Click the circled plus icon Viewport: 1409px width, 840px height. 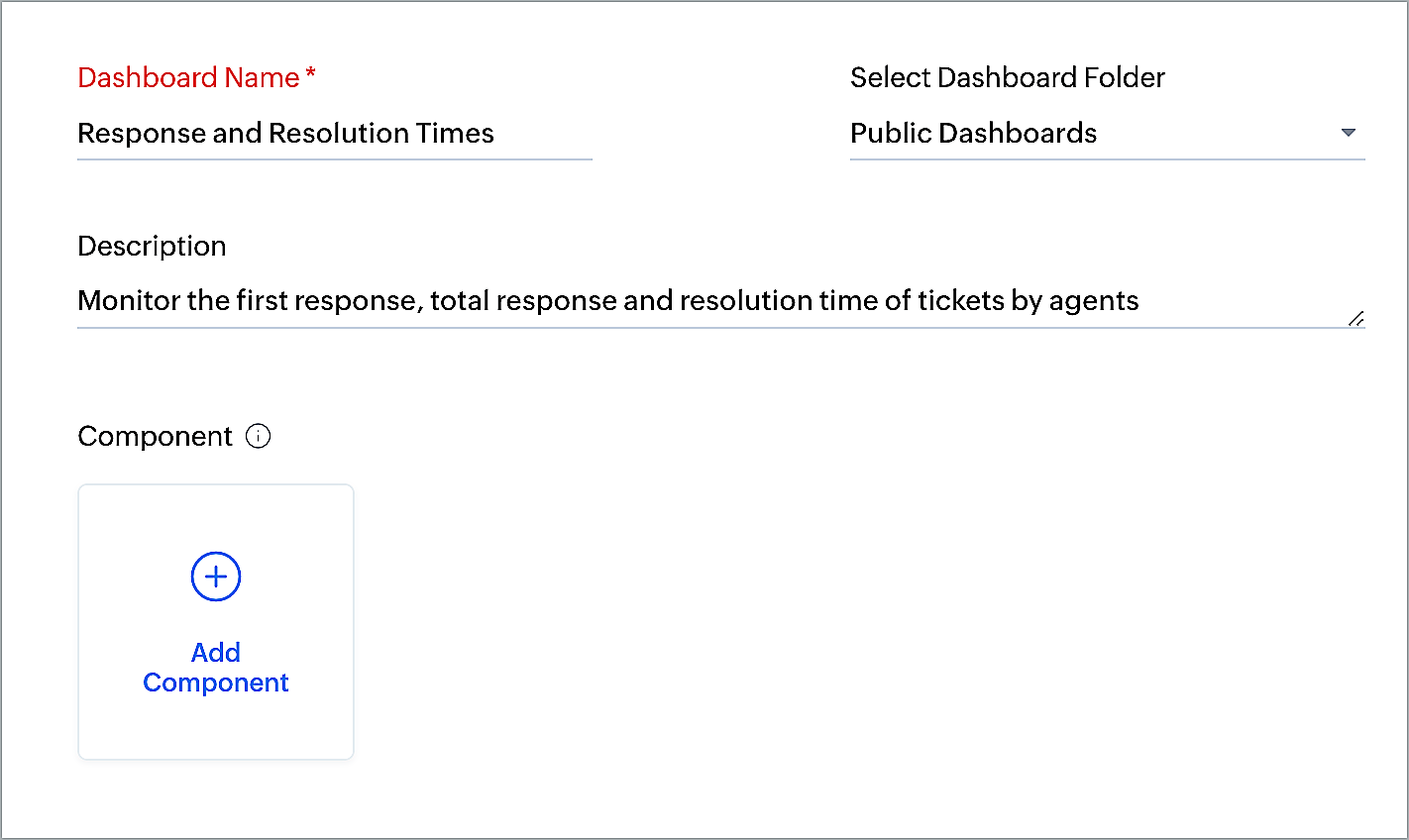point(216,577)
